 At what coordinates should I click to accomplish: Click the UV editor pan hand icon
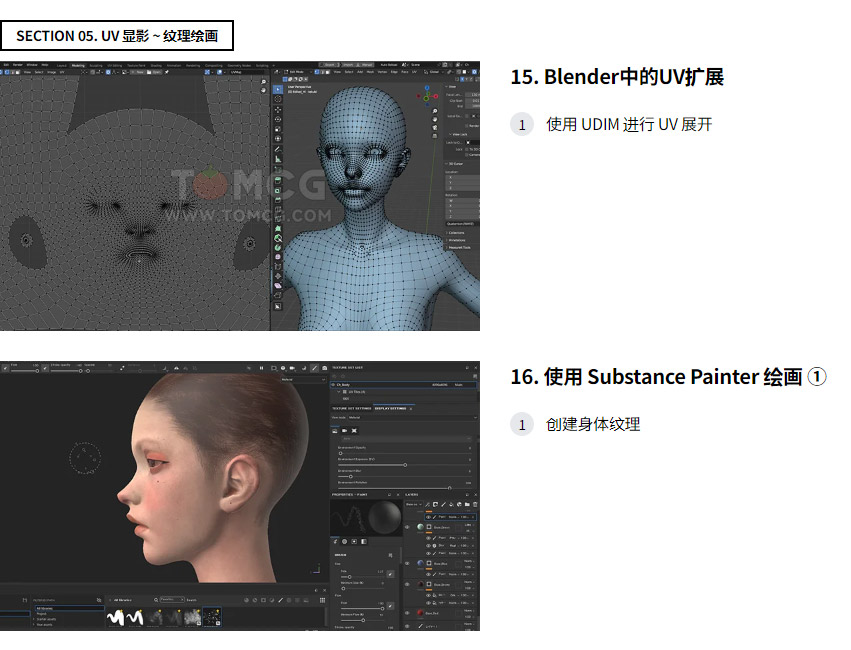pyautogui.click(x=263, y=90)
